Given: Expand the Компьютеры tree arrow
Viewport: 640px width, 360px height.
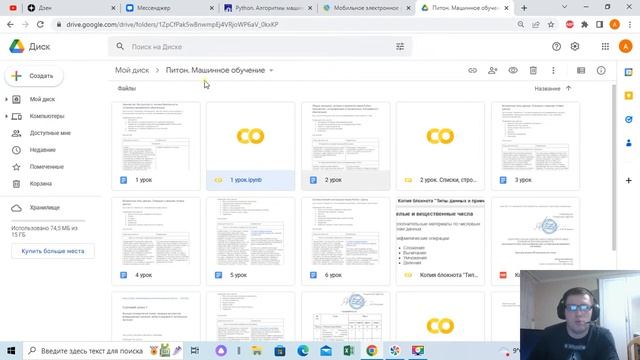Looking at the screenshot, I should click(x=6, y=116).
